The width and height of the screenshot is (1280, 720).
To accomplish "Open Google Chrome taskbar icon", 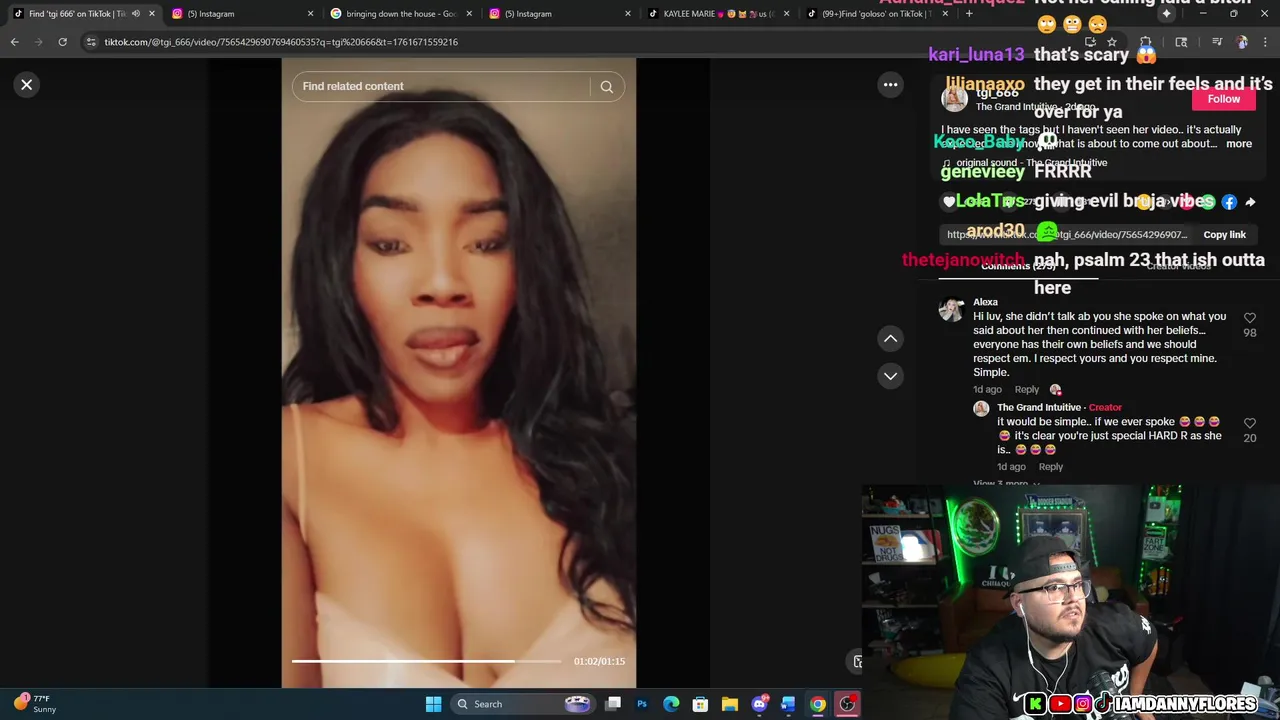I will pyautogui.click(x=818, y=704).
